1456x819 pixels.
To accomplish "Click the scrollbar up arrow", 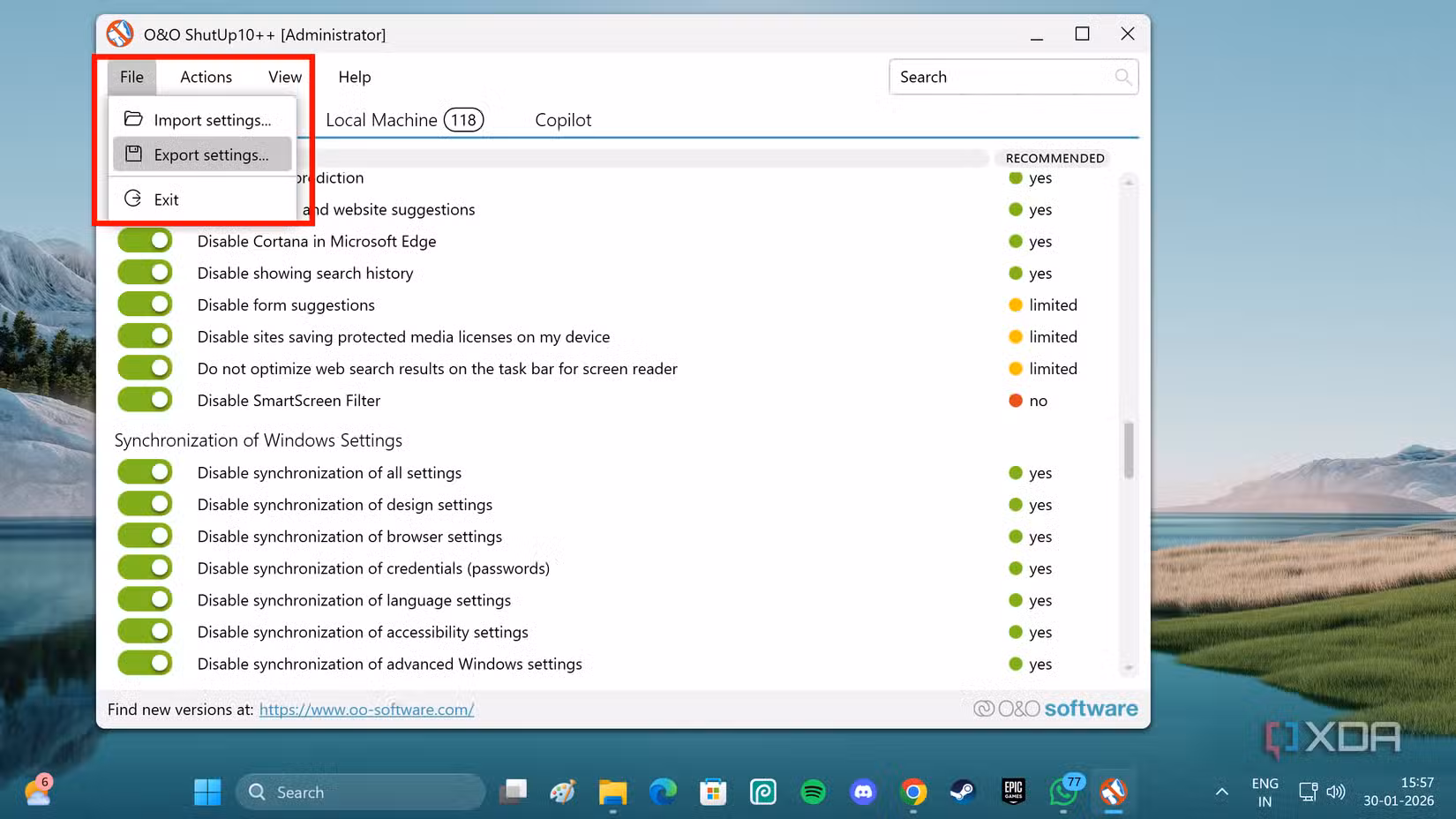I will click(x=1128, y=182).
